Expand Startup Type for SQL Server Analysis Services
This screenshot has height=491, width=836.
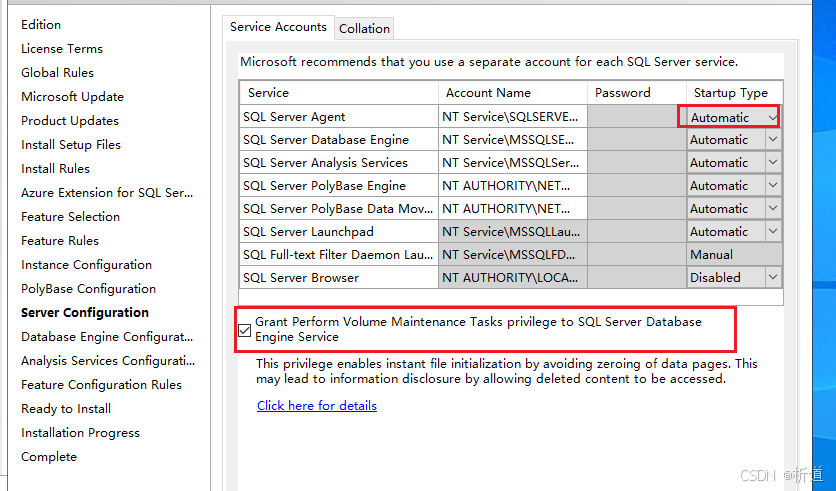[773, 163]
